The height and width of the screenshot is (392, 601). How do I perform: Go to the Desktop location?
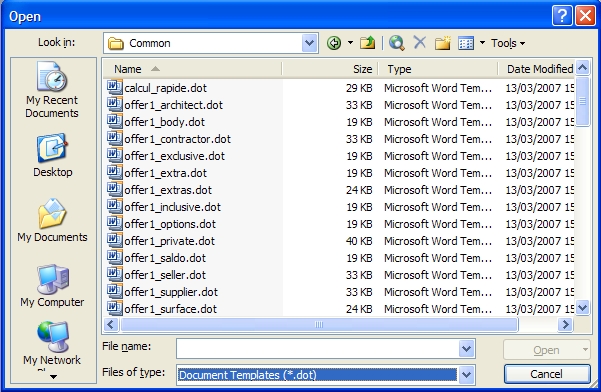[53, 155]
